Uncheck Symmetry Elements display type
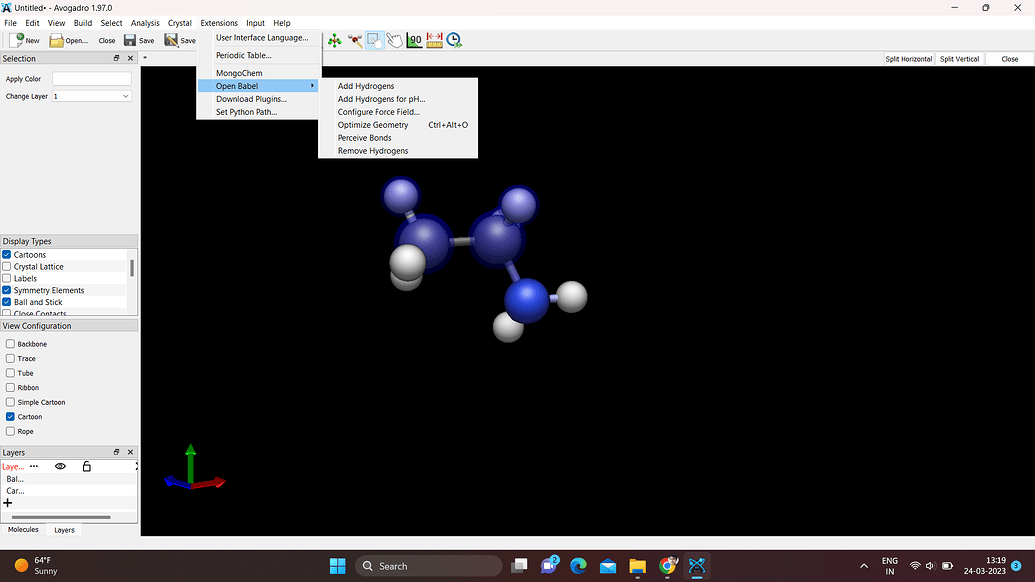Screen dimensions: 1035x582 (x=7, y=290)
